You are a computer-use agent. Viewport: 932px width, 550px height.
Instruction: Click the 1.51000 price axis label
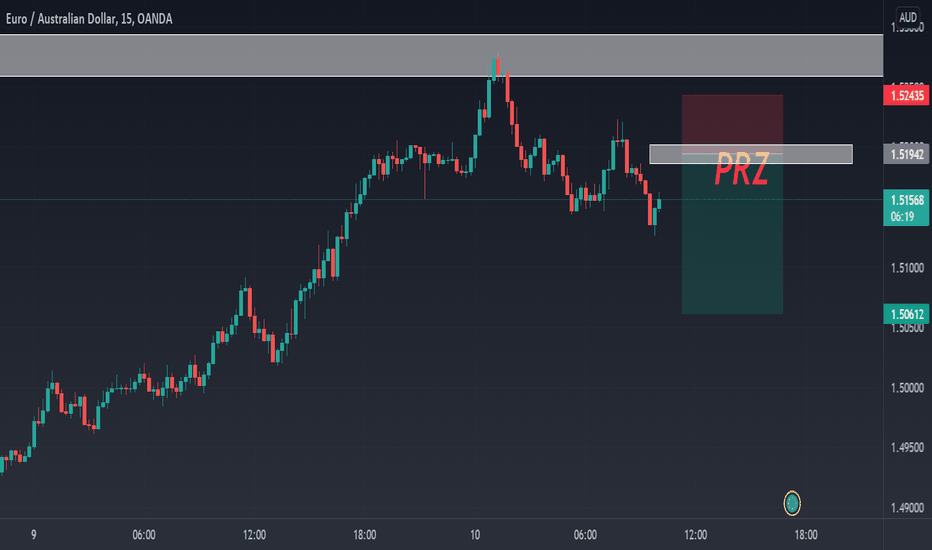point(907,268)
